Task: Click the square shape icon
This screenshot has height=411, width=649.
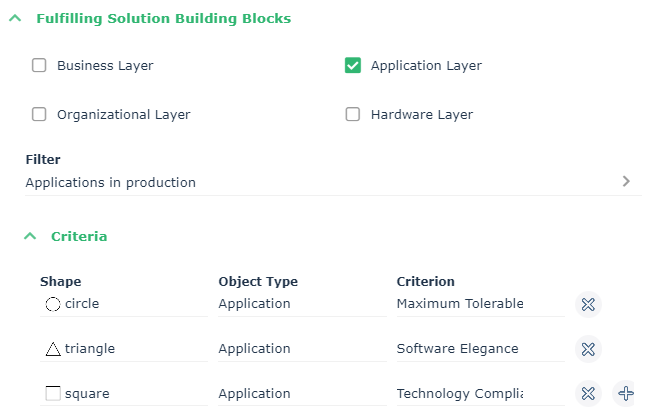Action: (x=53, y=394)
